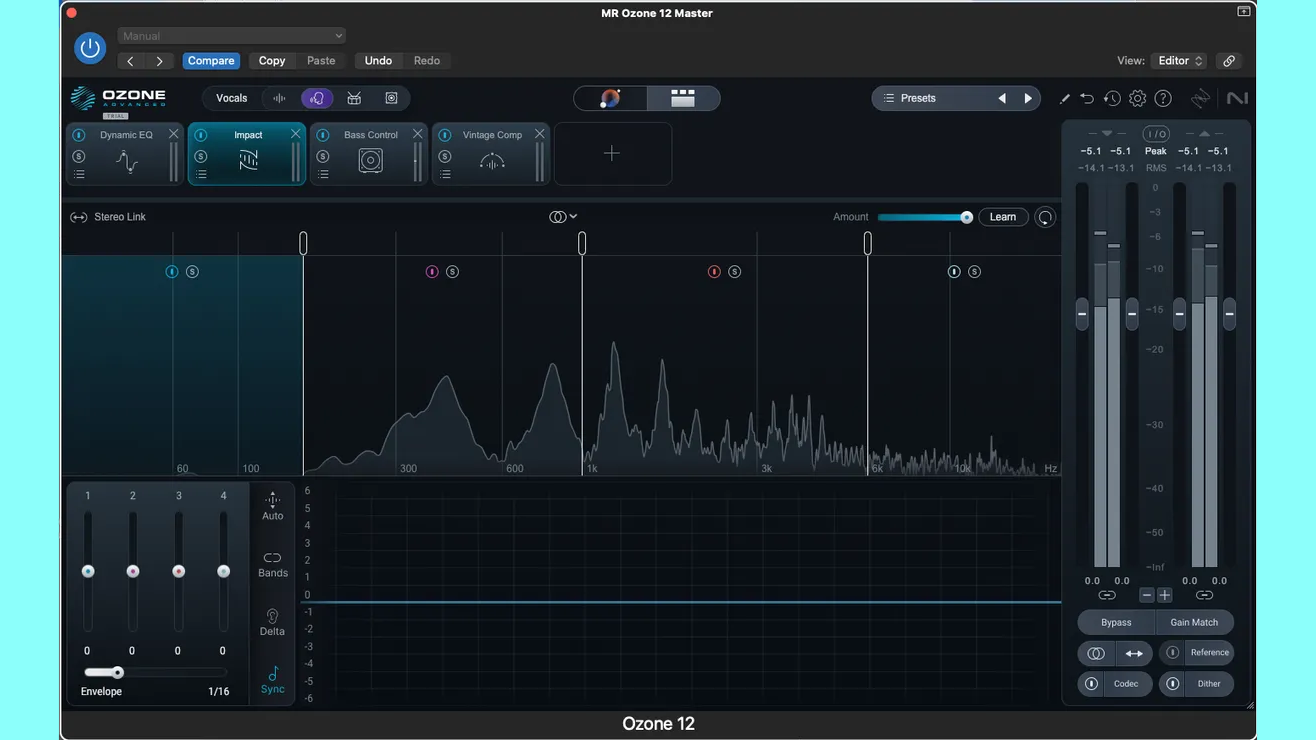Click the Sync note icon

tap(272, 674)
